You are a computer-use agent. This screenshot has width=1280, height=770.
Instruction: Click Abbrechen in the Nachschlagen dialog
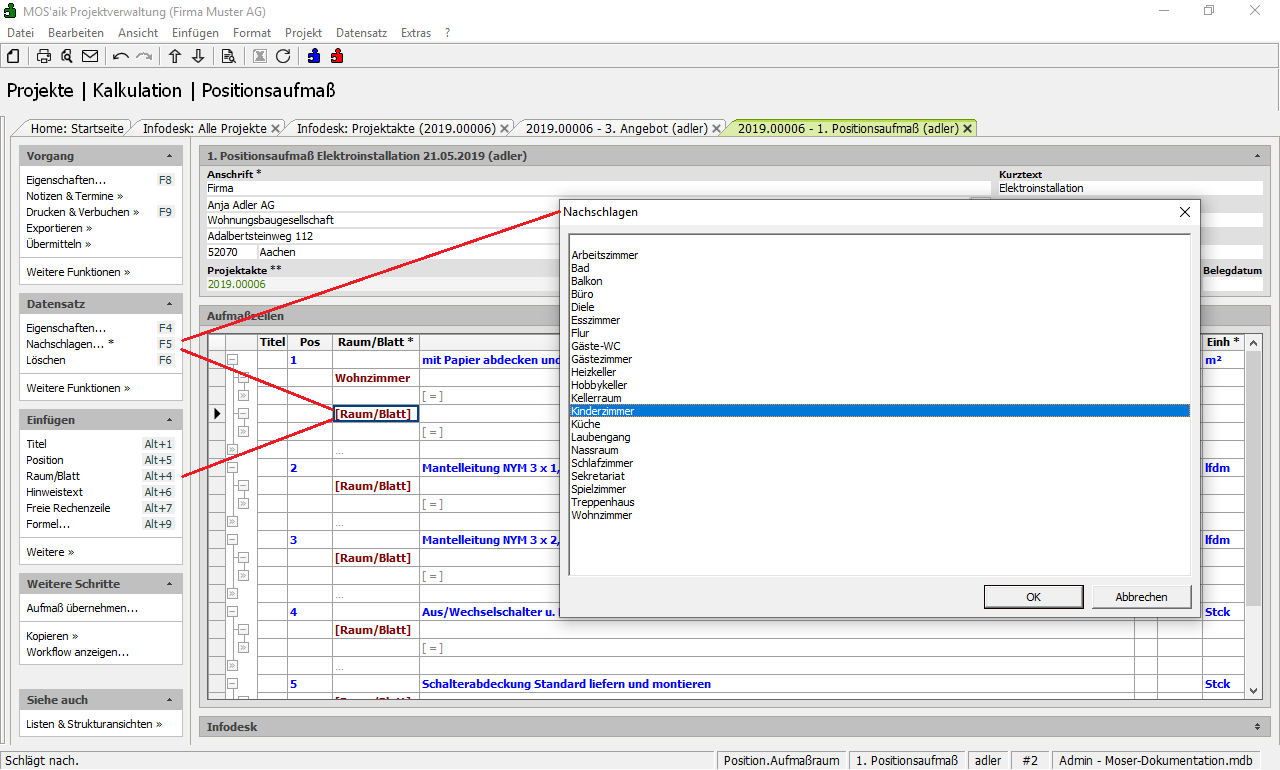click(1140, 597)
